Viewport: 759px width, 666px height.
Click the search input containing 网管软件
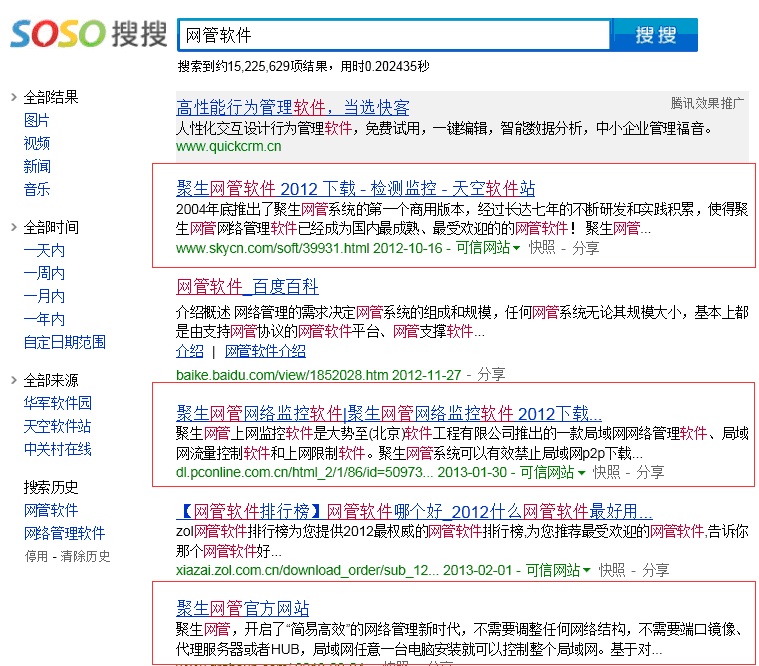pos(395,35)
